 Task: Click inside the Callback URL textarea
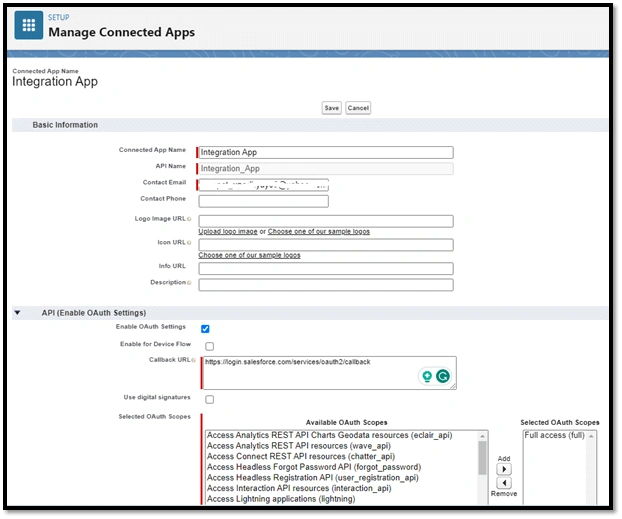[x=329, y=373]
